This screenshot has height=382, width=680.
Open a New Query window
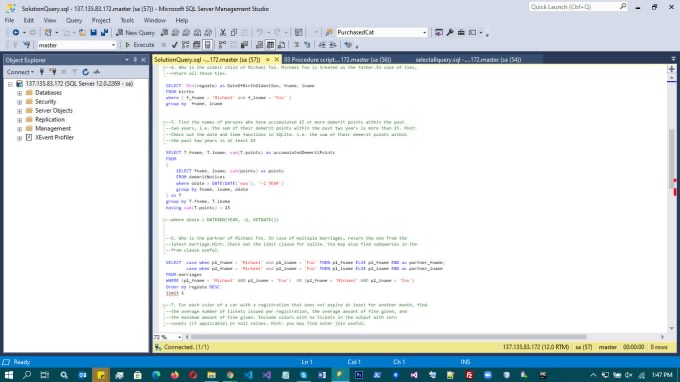point(135,33)
